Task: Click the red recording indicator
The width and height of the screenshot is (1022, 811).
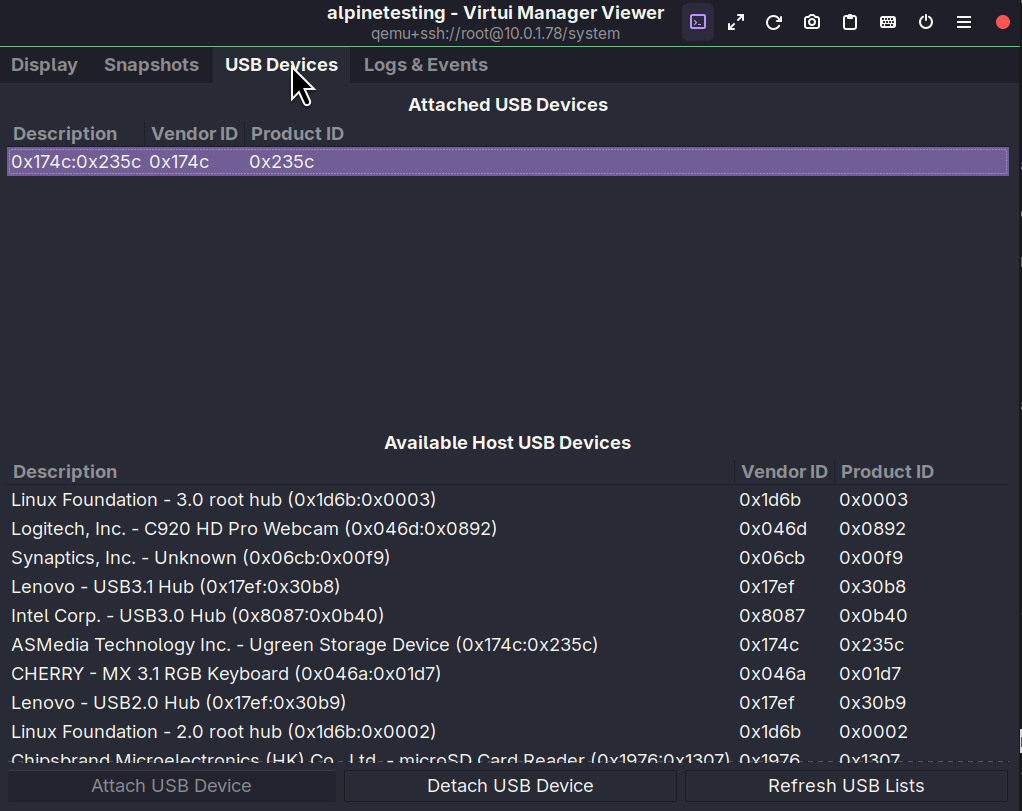Action: coord(1002,21)
